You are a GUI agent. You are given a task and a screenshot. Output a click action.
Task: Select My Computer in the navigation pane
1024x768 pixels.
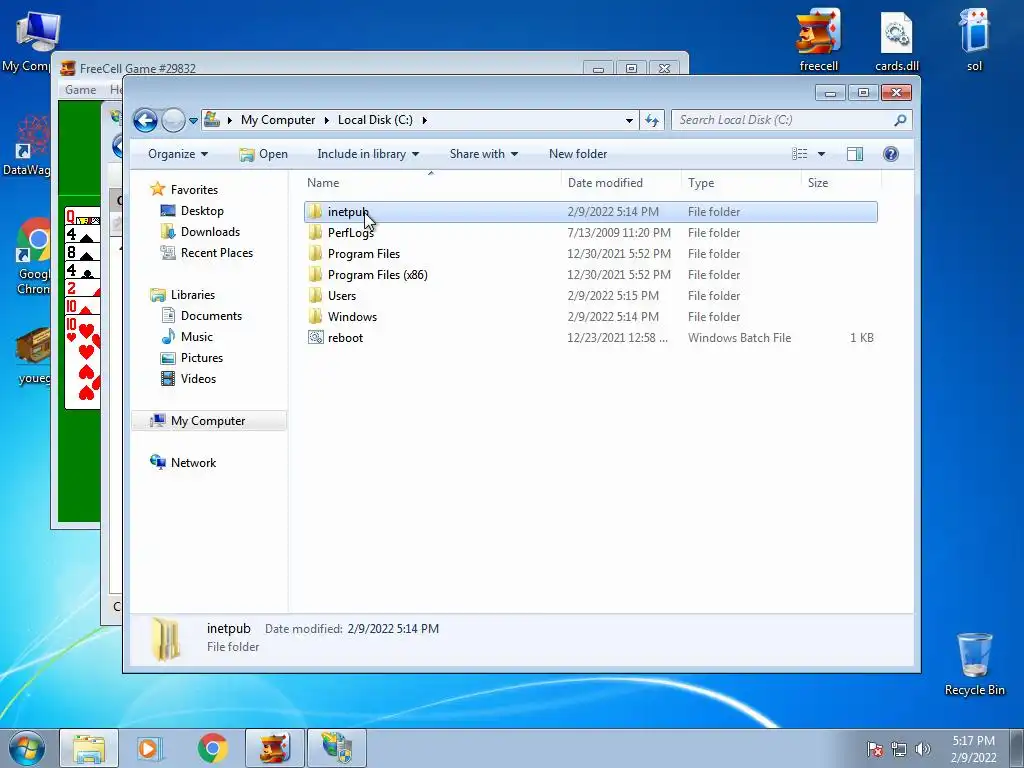pyautogui.click(x=208, y=421)
